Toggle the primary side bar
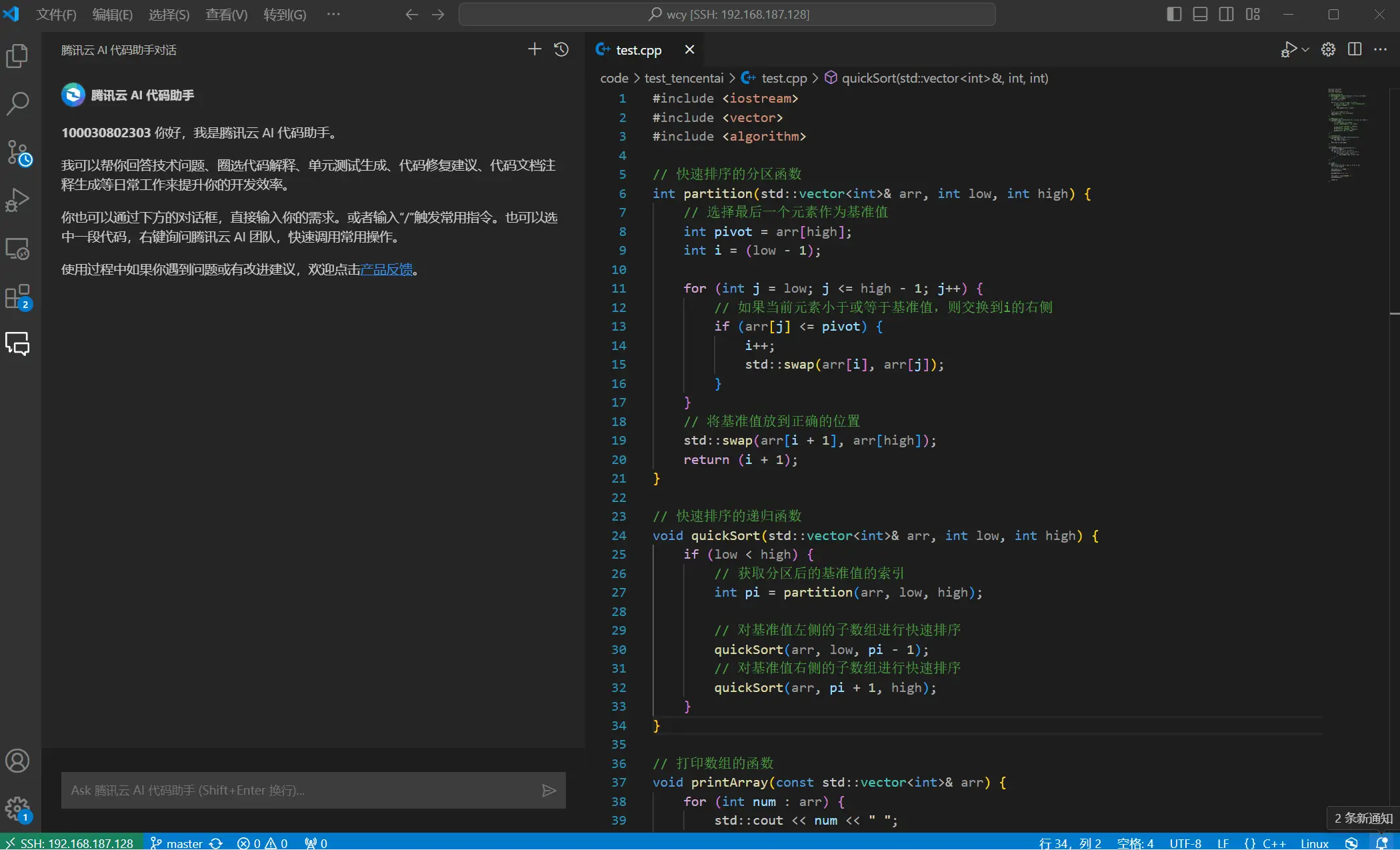Screen dimensions: 1400x850 tap(1175, 15)
